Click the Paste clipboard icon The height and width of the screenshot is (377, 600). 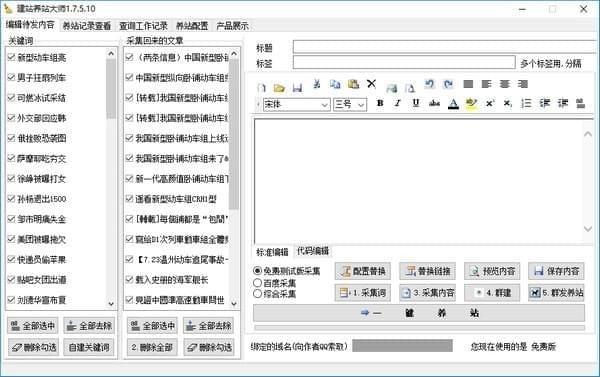point(353,84)
